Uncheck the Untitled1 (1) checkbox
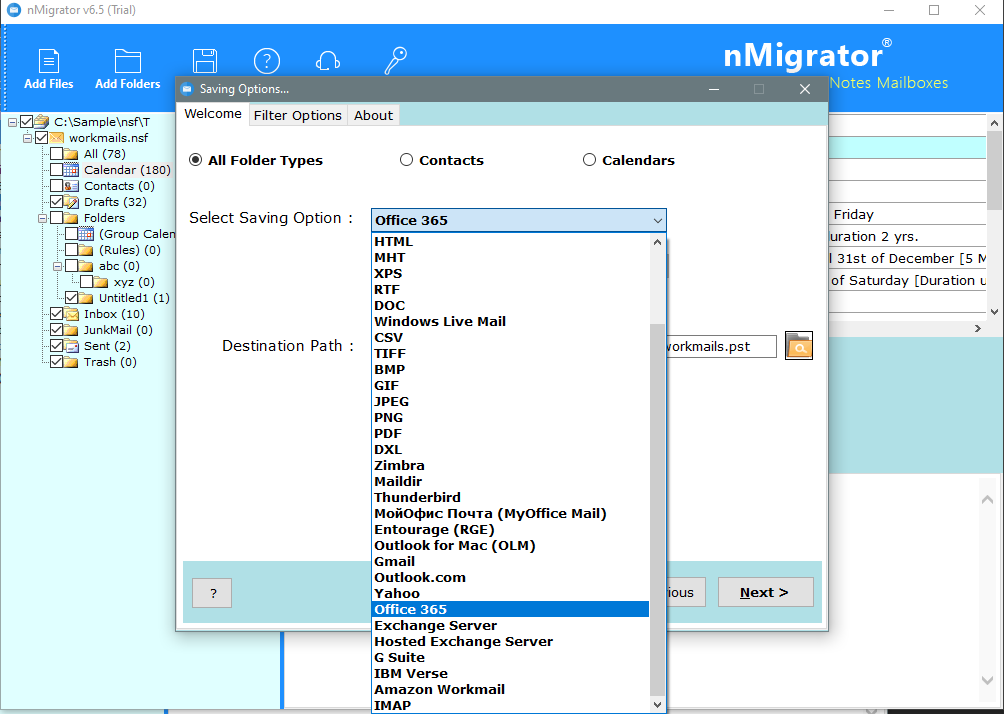1004x714 pixels. pyautogui.click(x=71, y=298)
